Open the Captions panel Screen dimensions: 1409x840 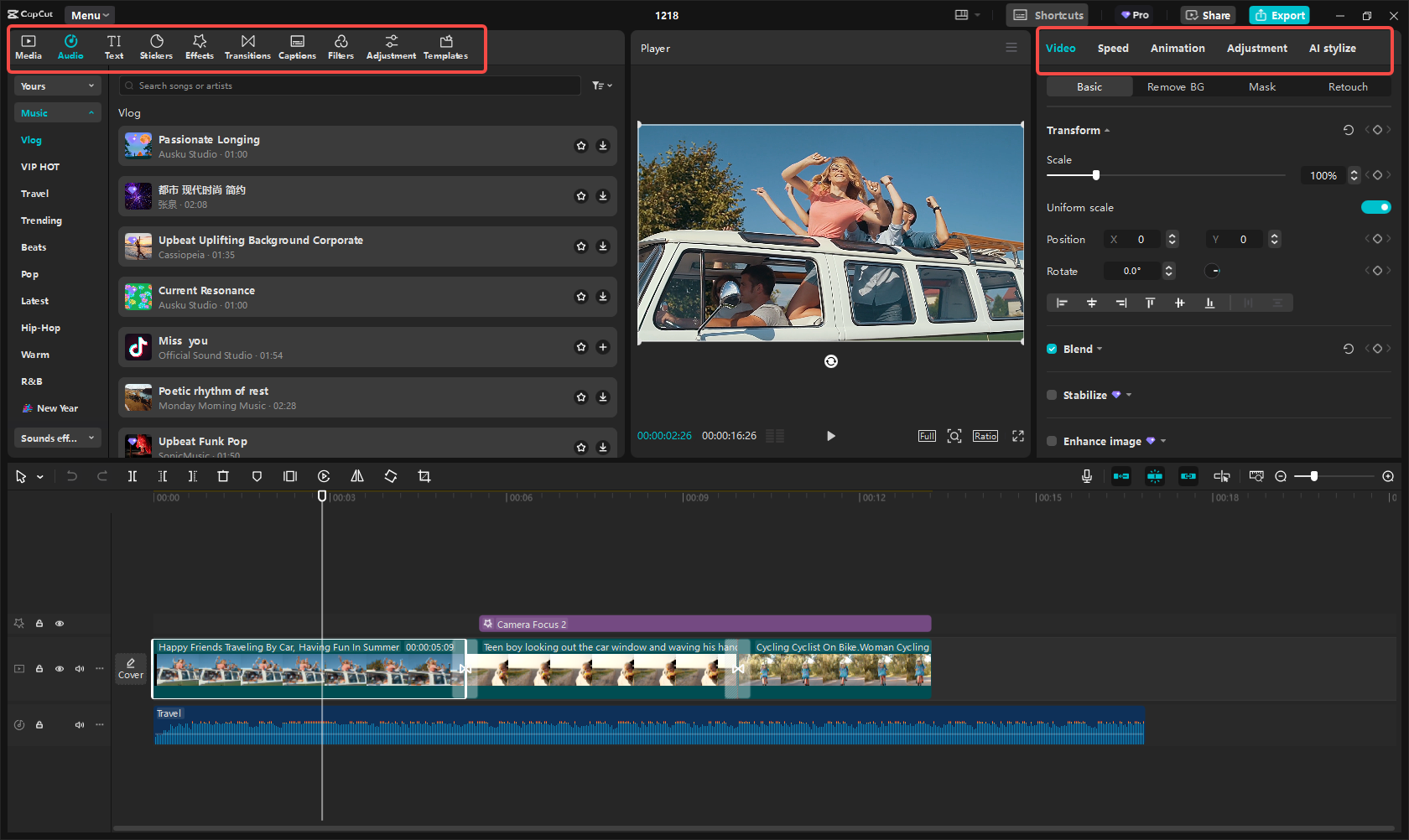297,47
